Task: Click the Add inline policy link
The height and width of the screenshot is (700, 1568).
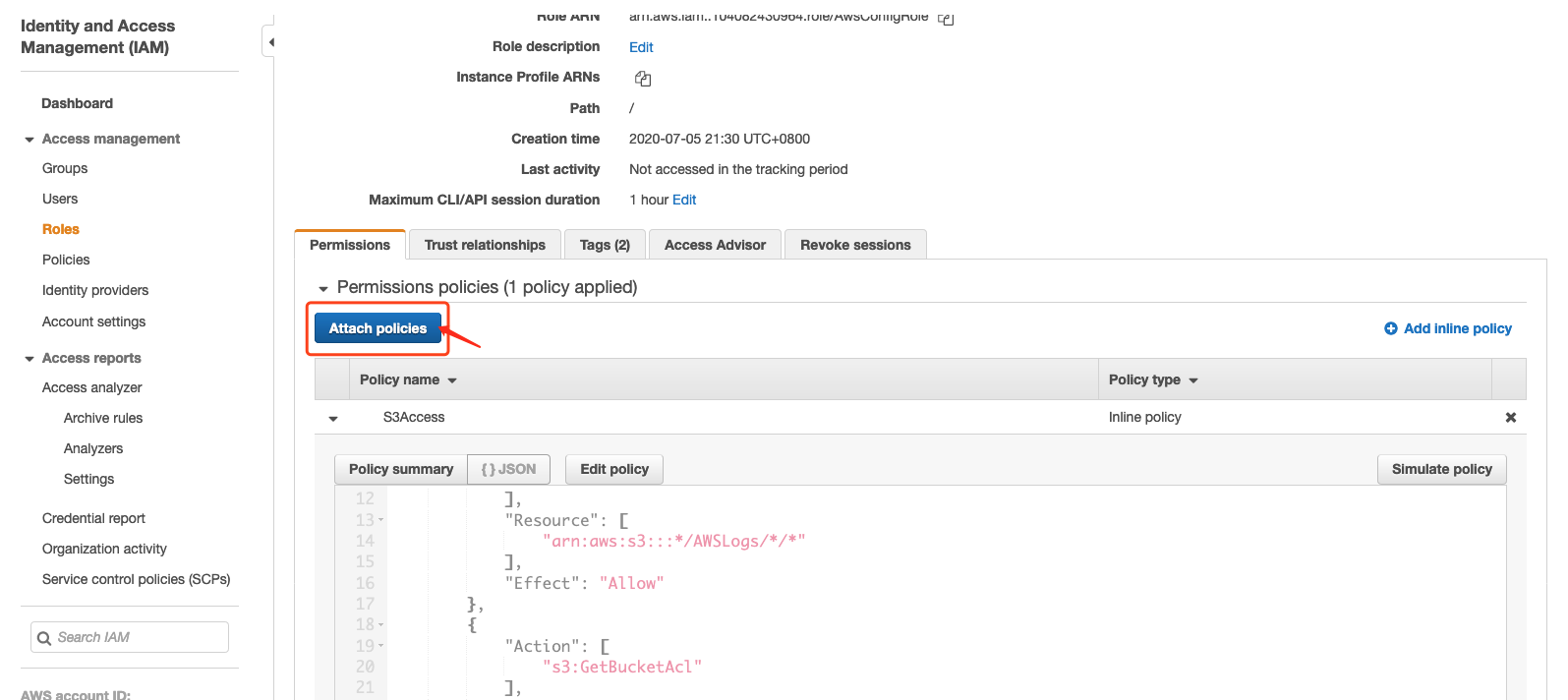Action: click(1458, 328)
